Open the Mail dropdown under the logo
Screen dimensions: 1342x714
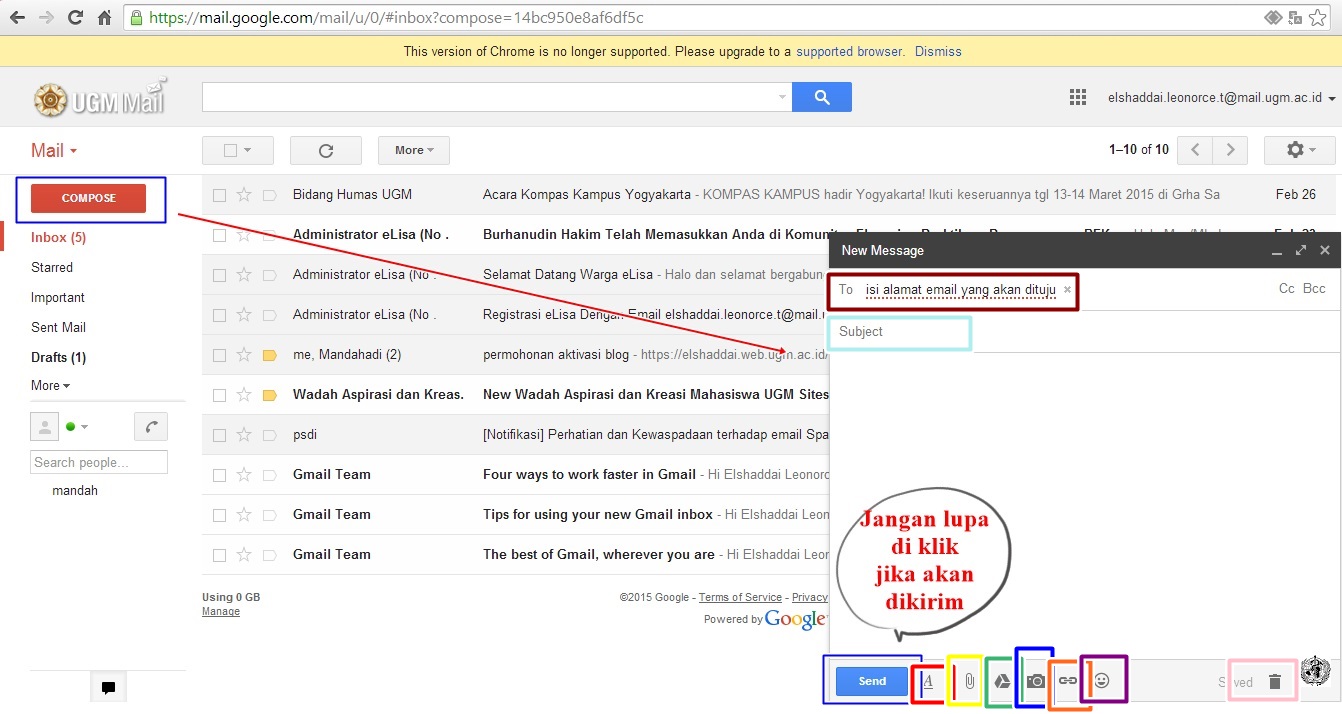pos(54,151)
